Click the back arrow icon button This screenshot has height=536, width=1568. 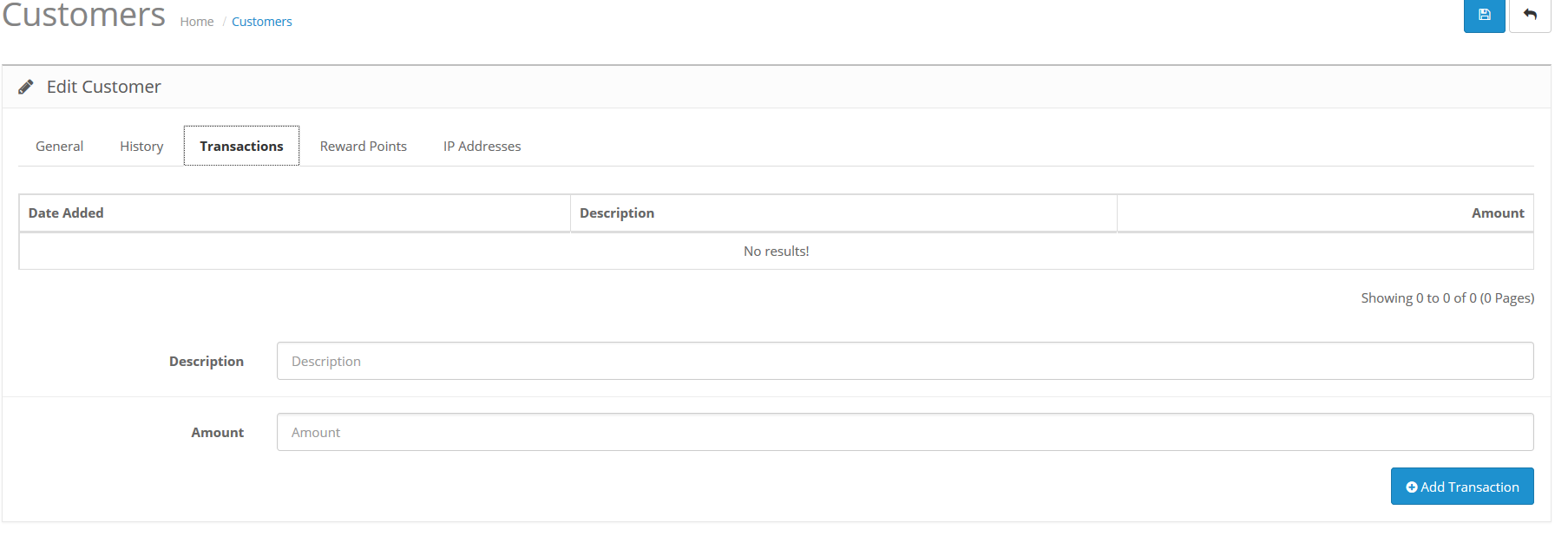(x=1530, y=15)
